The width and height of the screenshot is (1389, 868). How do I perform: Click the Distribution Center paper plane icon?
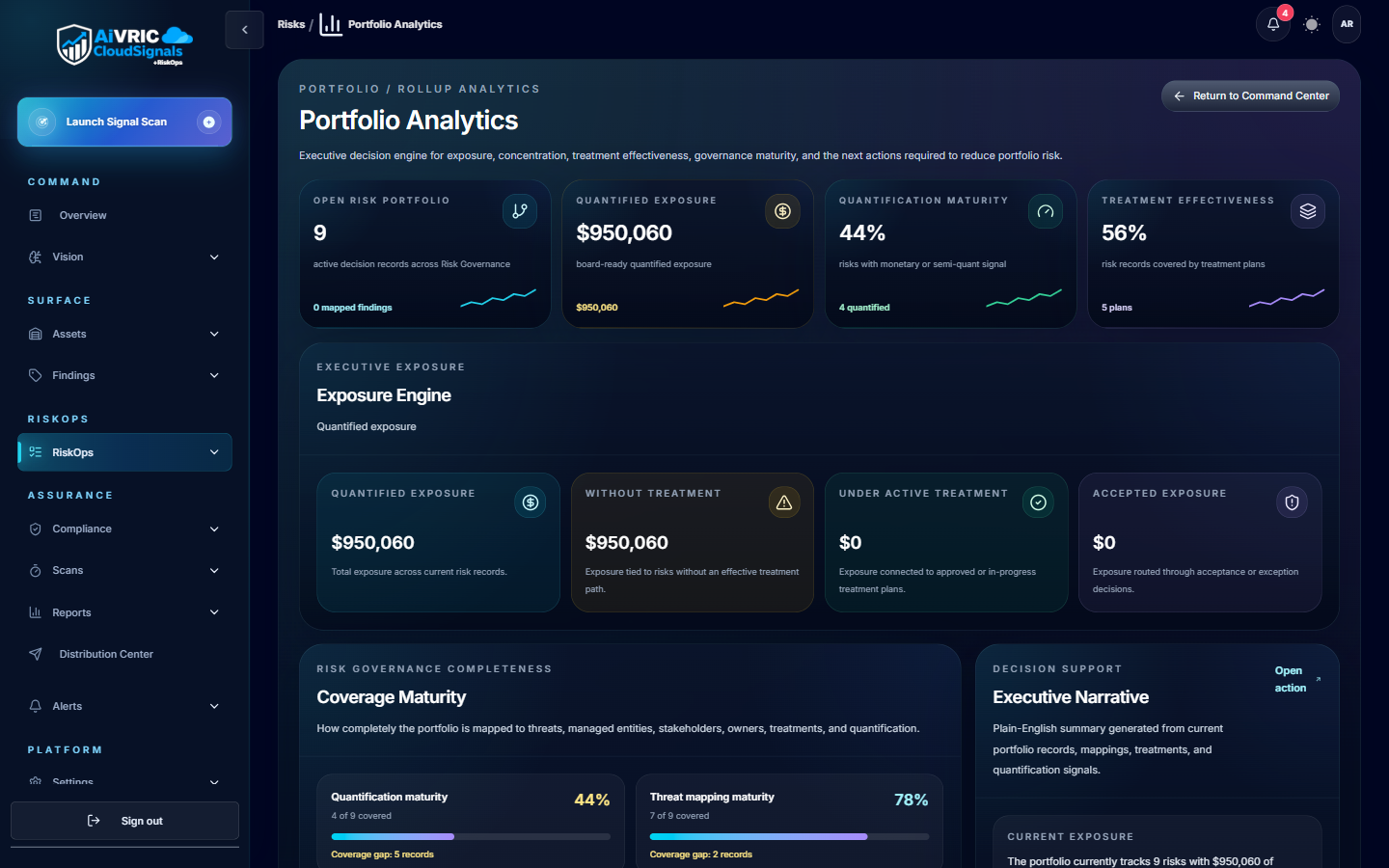tap(36, 654)
